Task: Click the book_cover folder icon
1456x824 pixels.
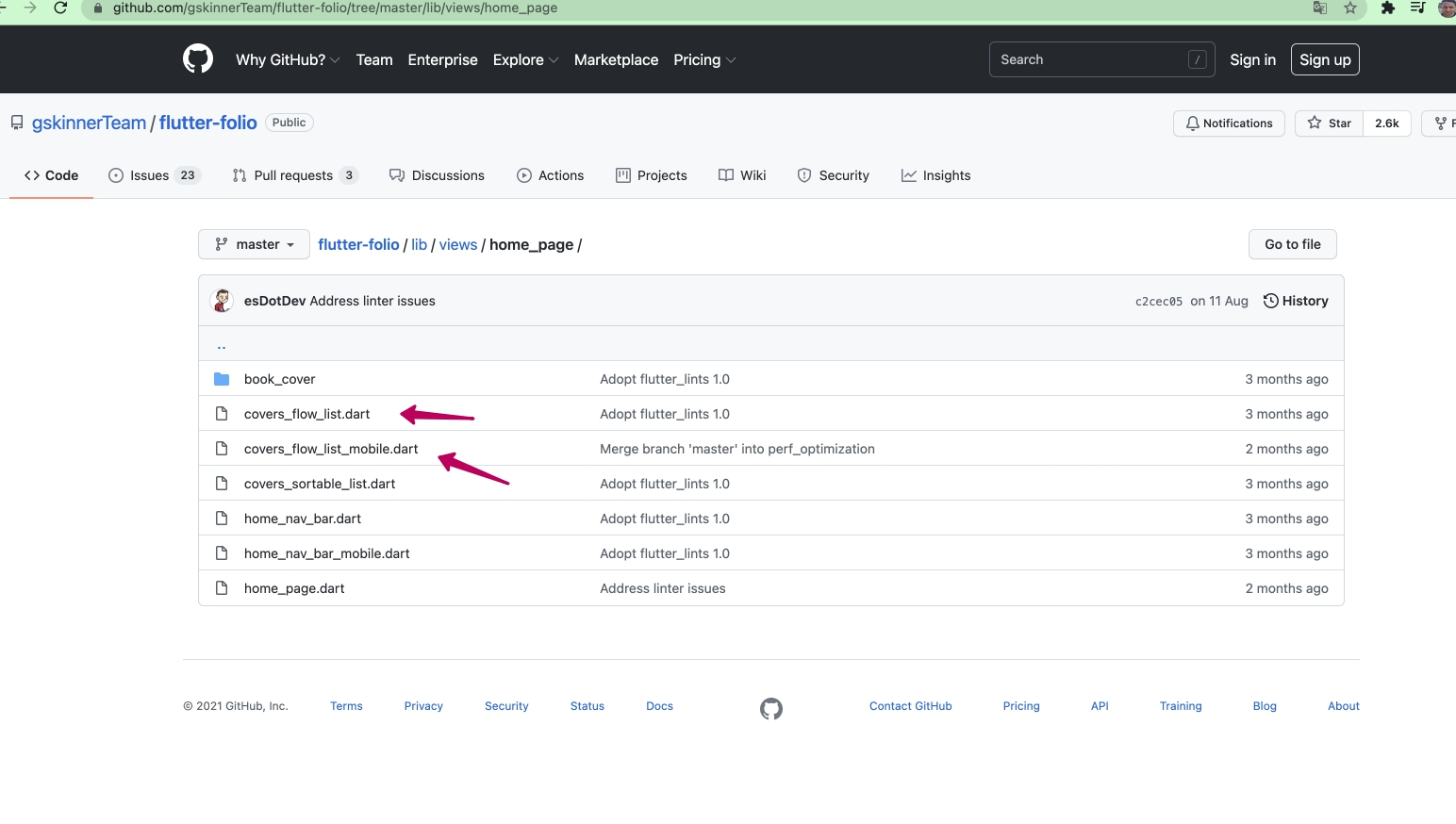Action: pos(222,379)
